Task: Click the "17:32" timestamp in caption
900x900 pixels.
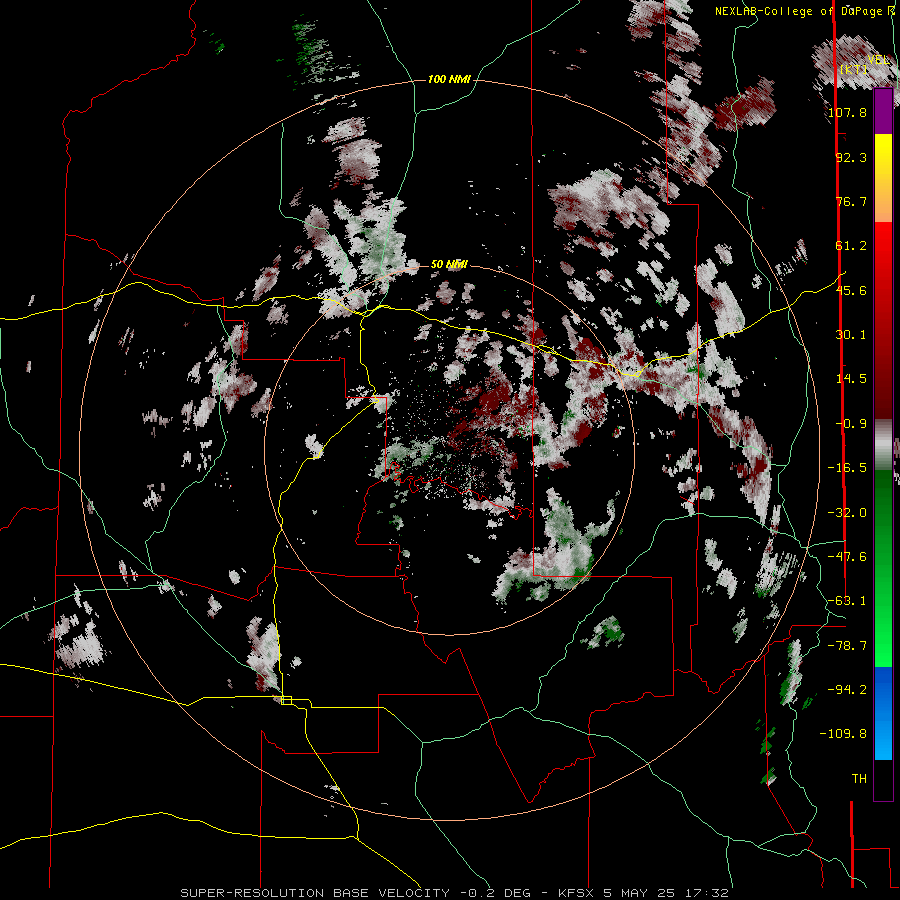Action: point(709,893)
